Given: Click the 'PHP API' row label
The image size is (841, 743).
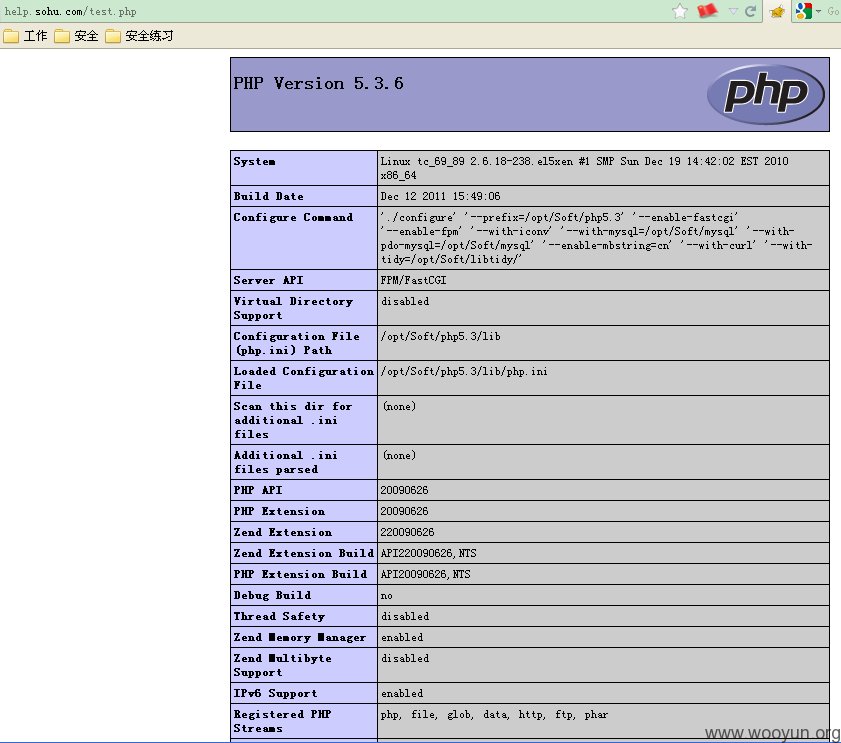Looking at the screenshot, I should tap(257, 490).
